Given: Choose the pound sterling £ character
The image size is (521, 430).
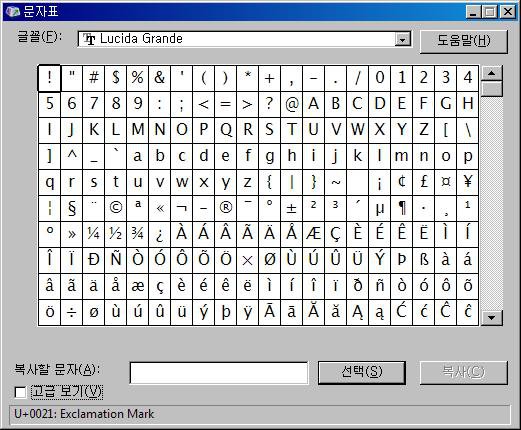Looking at the screenshot, I should pos(424,182).
